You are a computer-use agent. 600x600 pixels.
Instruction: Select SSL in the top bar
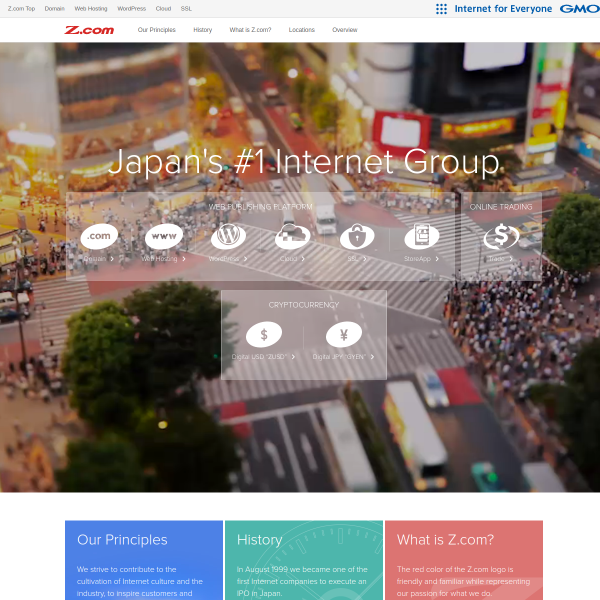[x=186, y=8]
